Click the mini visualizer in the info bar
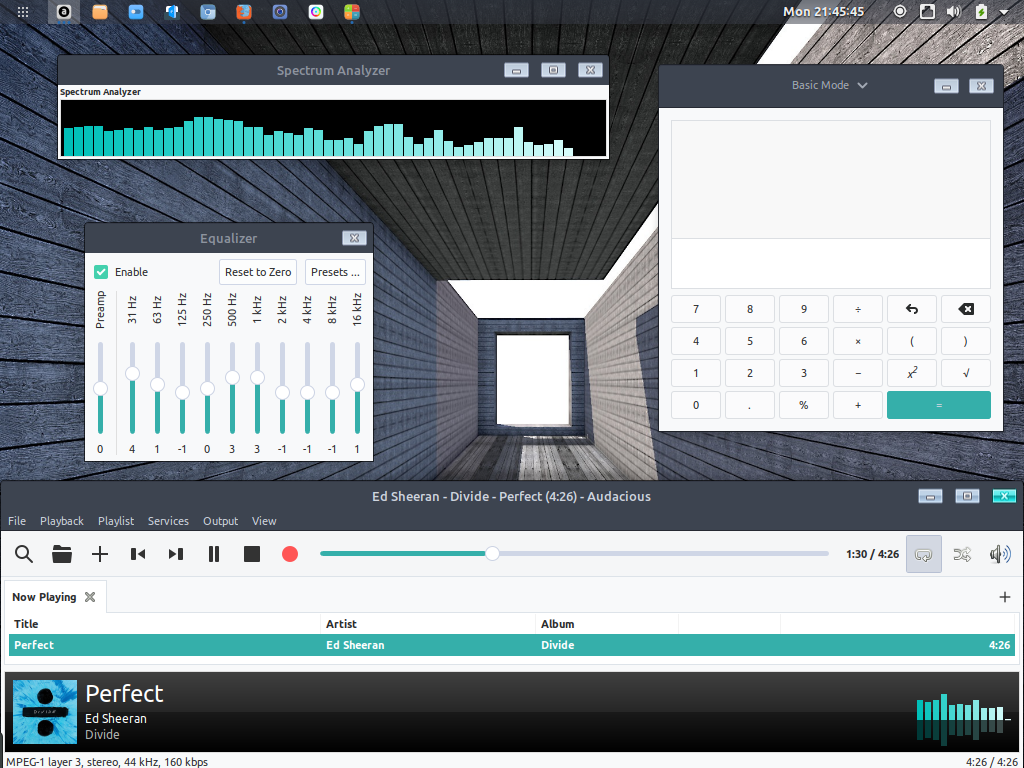The image size is (1024, 768). pos(964,718)
